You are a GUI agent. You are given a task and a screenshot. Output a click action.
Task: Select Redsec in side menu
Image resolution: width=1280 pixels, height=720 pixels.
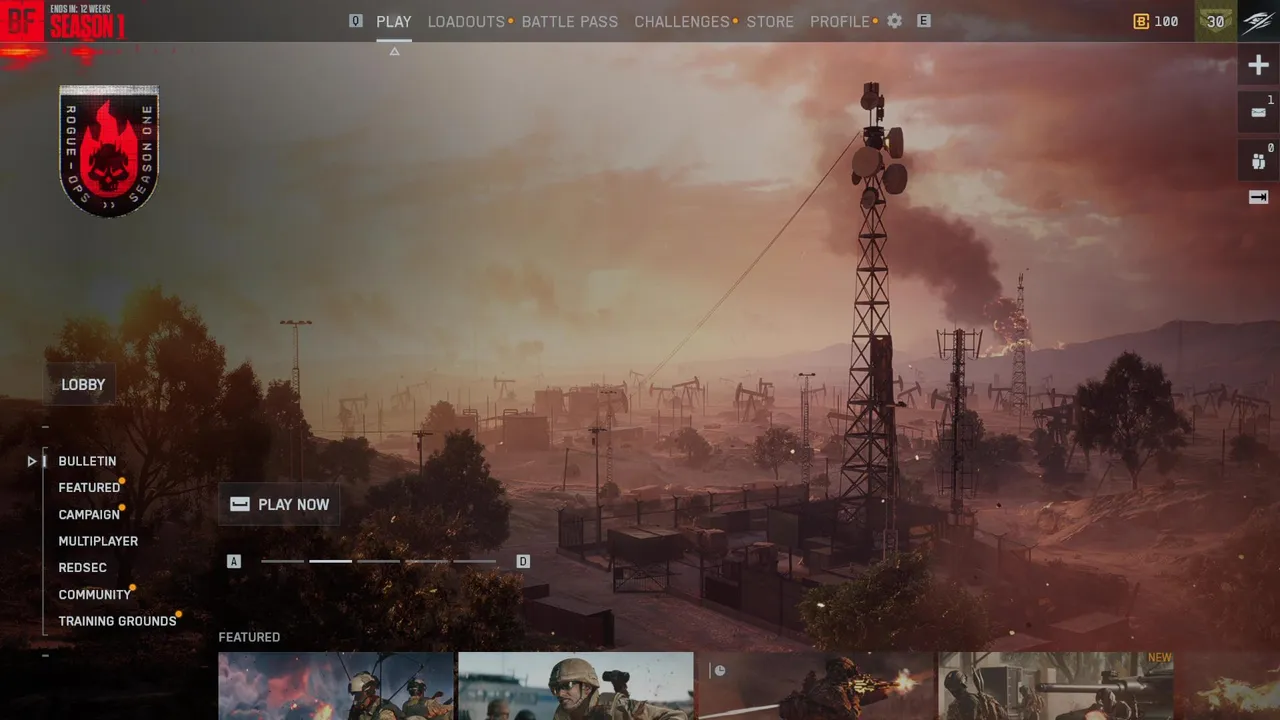82,568
